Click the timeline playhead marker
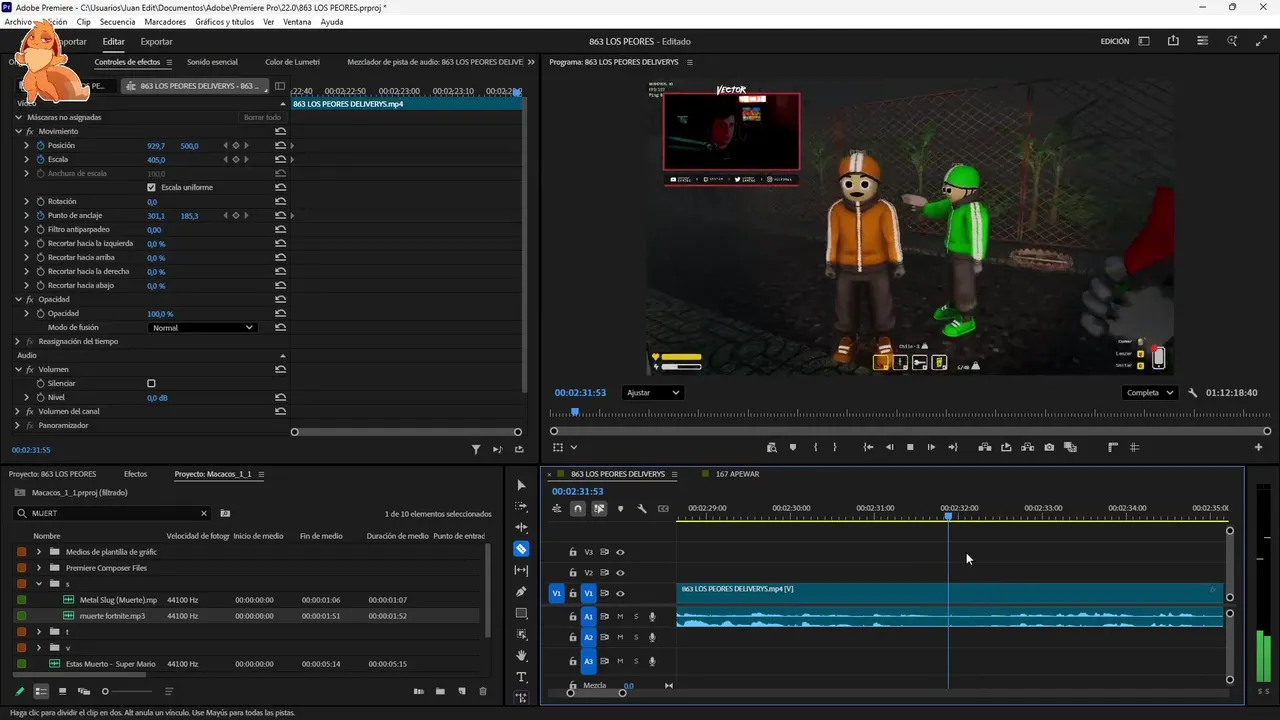The width and height of the screenshot is (1280, 720). point(948,515)
